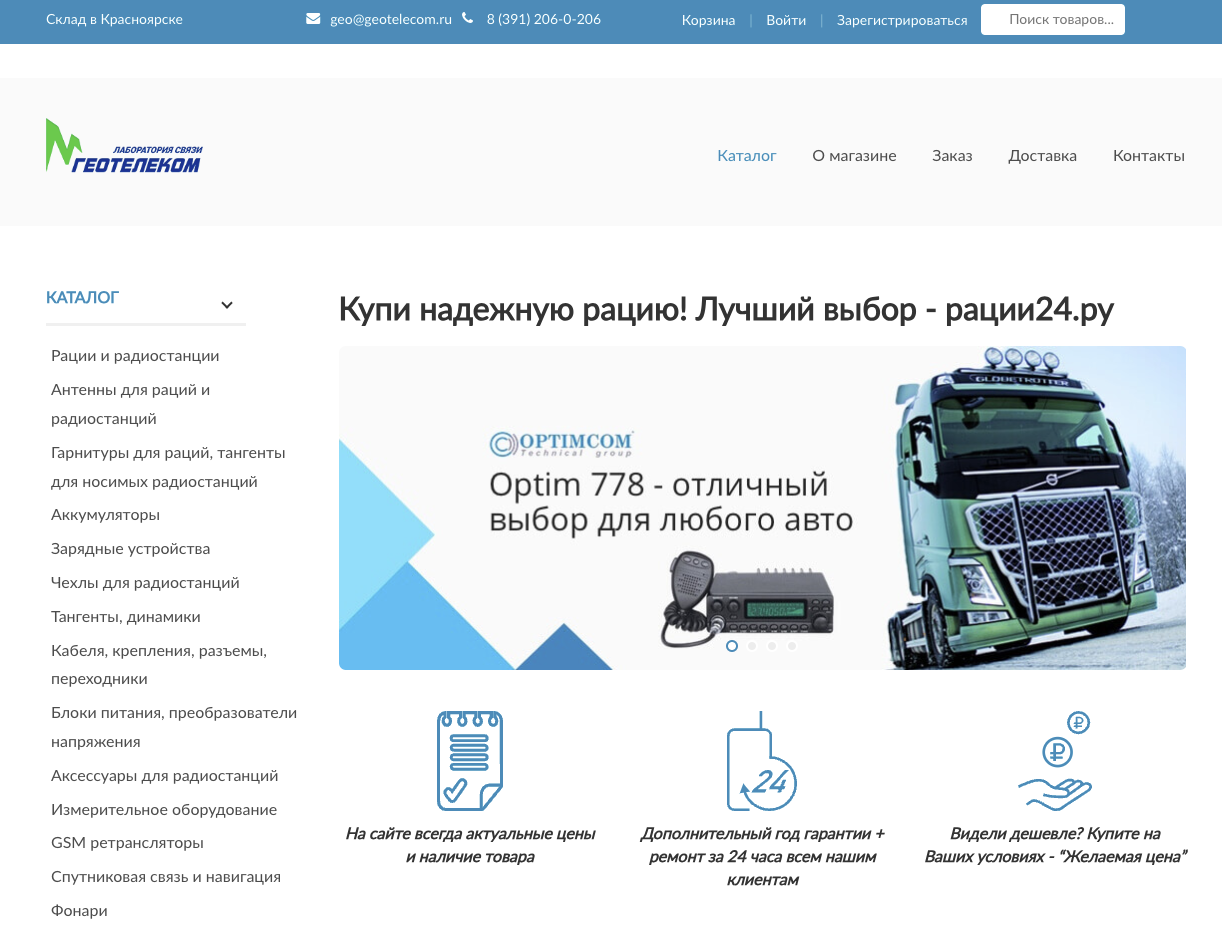Viewport: 1222px width, 929px height.
Task: Click the envelope email icon
Action: pyautogui.click(x=313, y=19)
